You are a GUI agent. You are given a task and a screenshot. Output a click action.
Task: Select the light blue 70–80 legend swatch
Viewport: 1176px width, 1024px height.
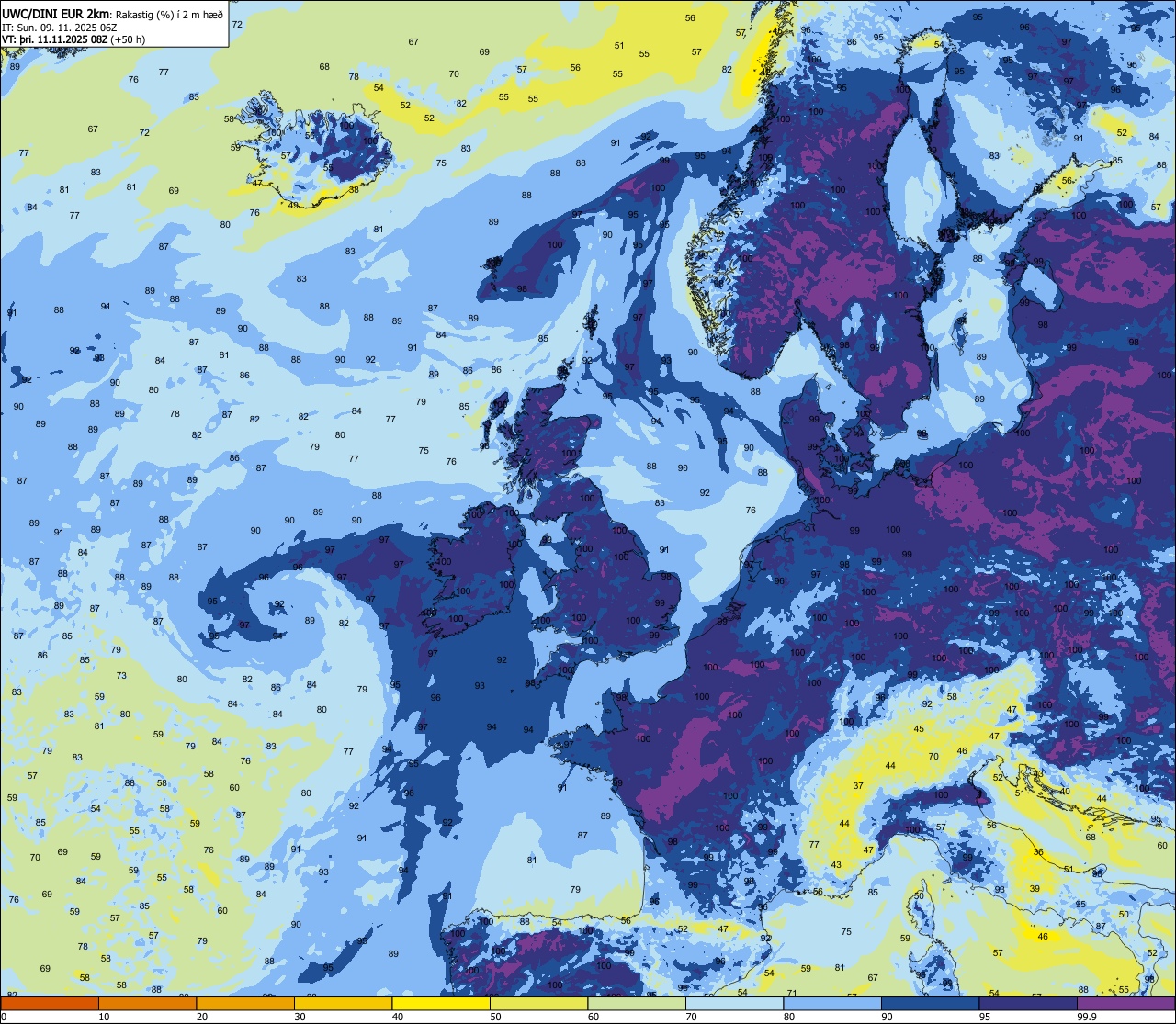click(x=734, y=1003)
